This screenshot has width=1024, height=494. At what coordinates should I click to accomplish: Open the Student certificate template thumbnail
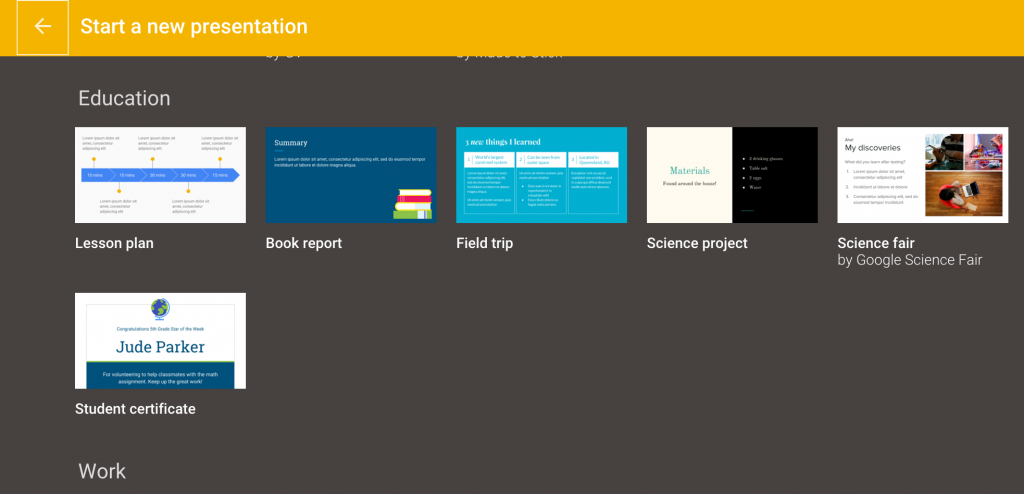(161, 340)
